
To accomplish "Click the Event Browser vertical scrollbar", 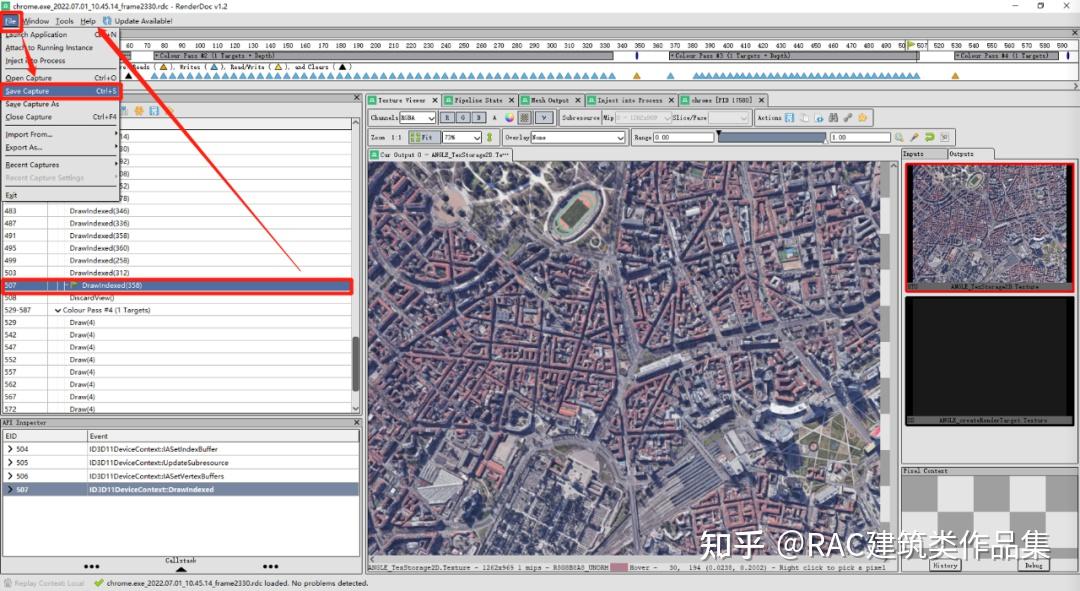I will (x=355, y=364).
